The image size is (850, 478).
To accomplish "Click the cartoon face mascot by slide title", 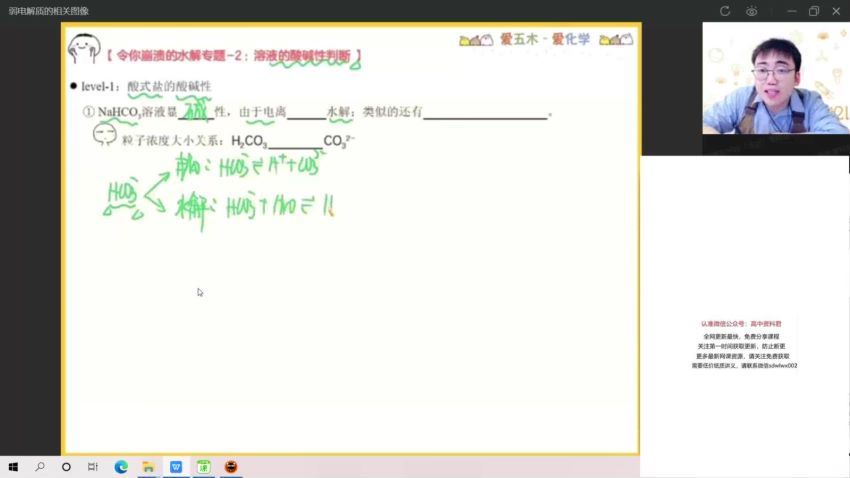I will [84, 49].
